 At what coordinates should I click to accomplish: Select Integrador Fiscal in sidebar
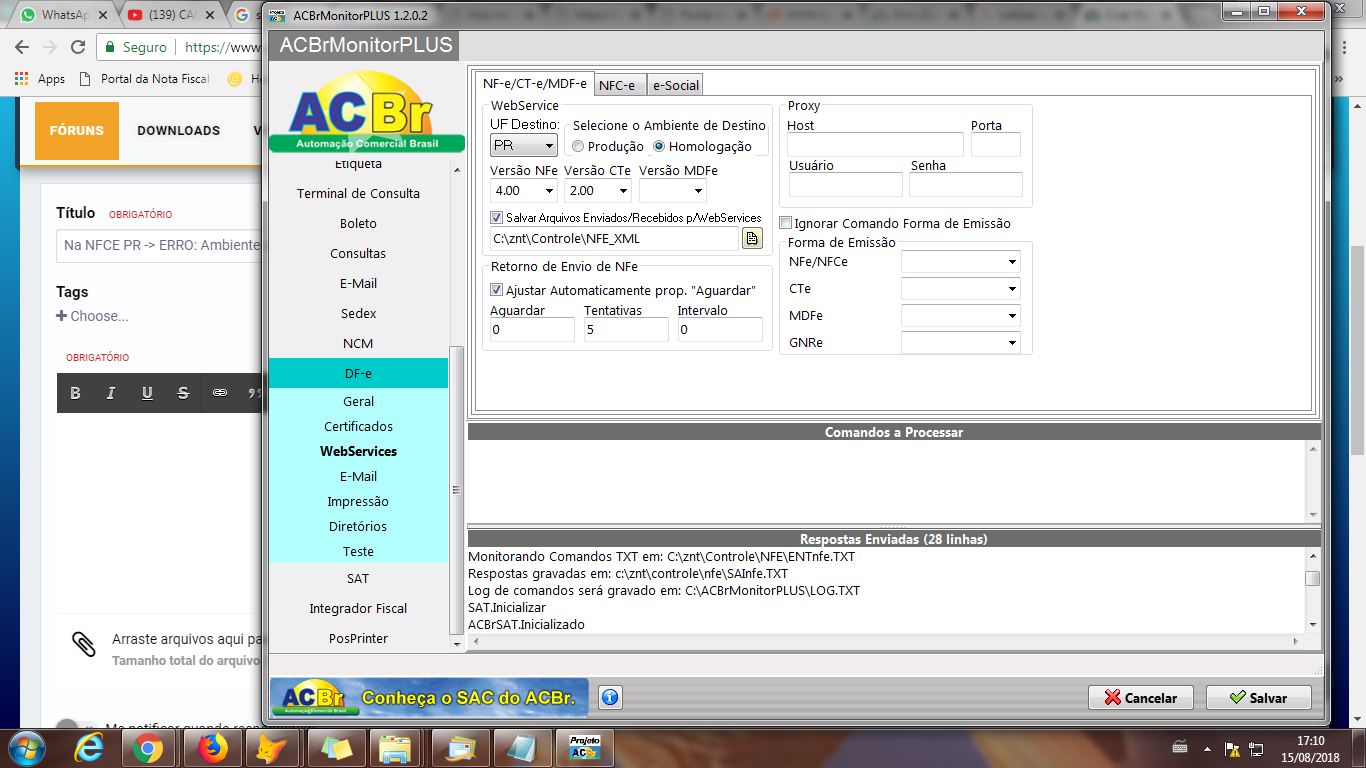click(x=358, y=608)
